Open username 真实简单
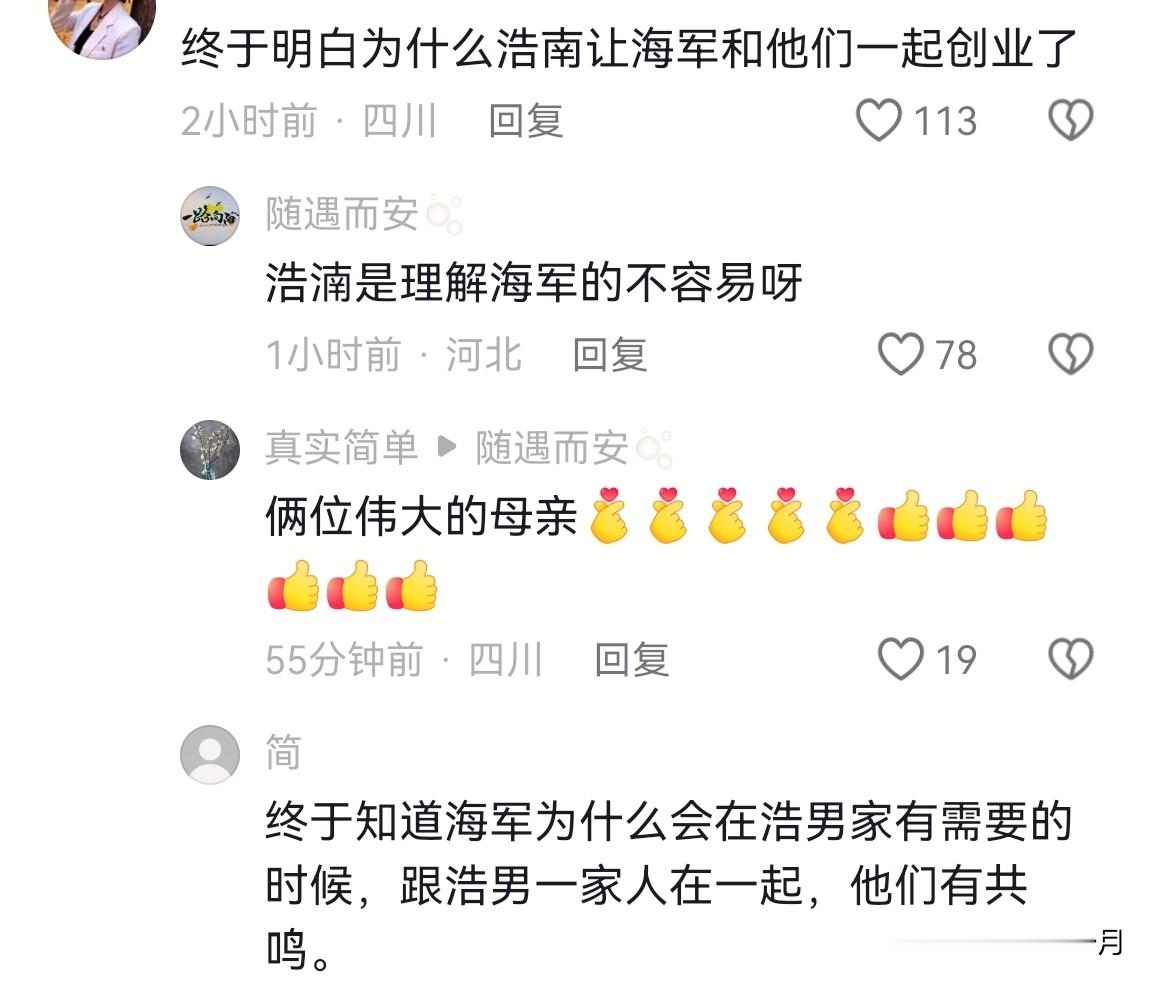Viewport: 1152px width, 983px height. coord(342,447)
